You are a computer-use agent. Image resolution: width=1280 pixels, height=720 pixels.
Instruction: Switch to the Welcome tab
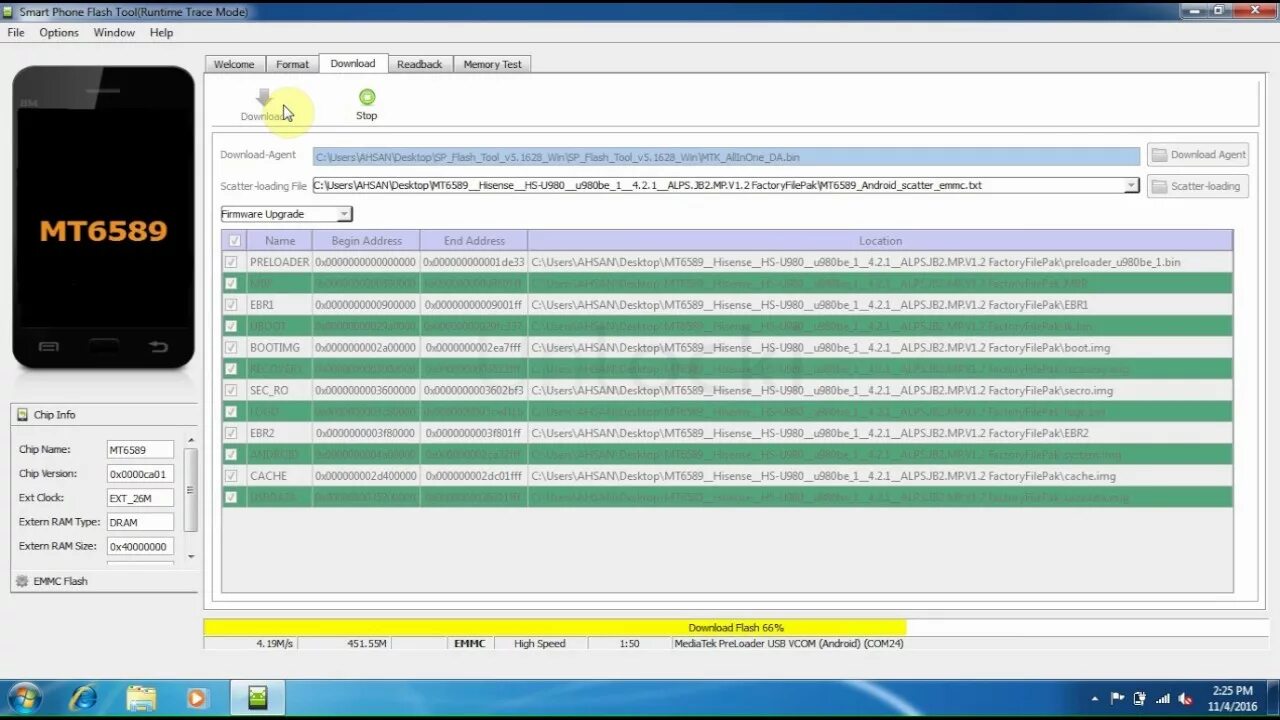pyautogui.click(x=234, y=64)
